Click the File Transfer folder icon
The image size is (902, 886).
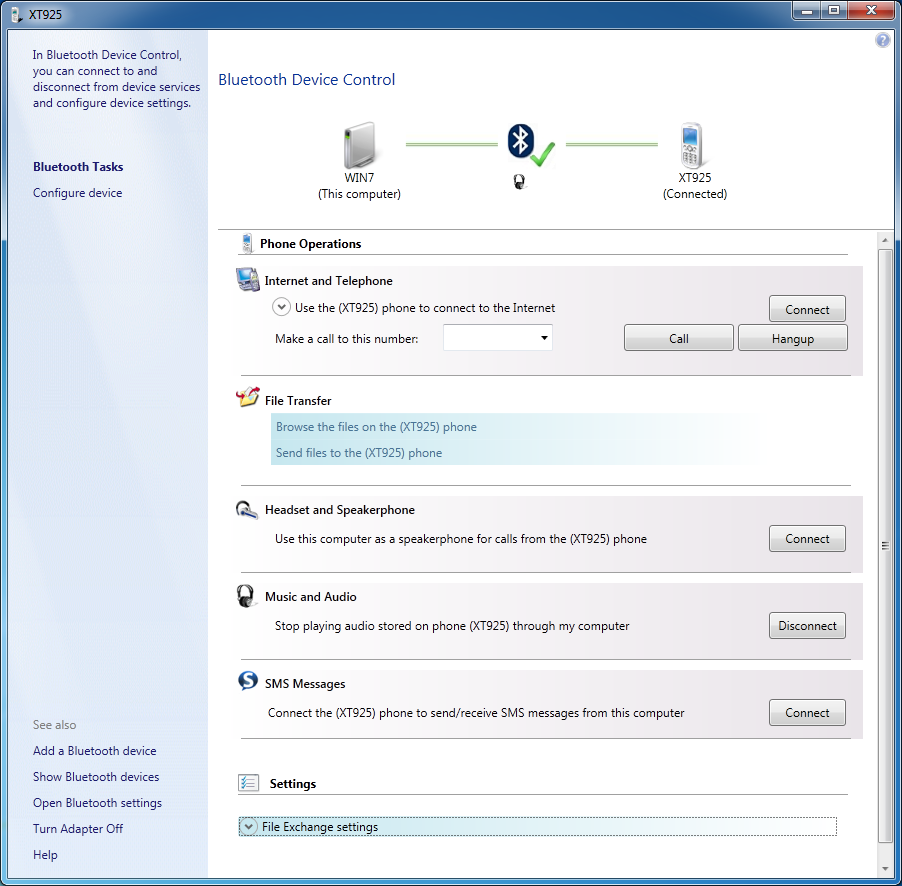coord(248,397)
